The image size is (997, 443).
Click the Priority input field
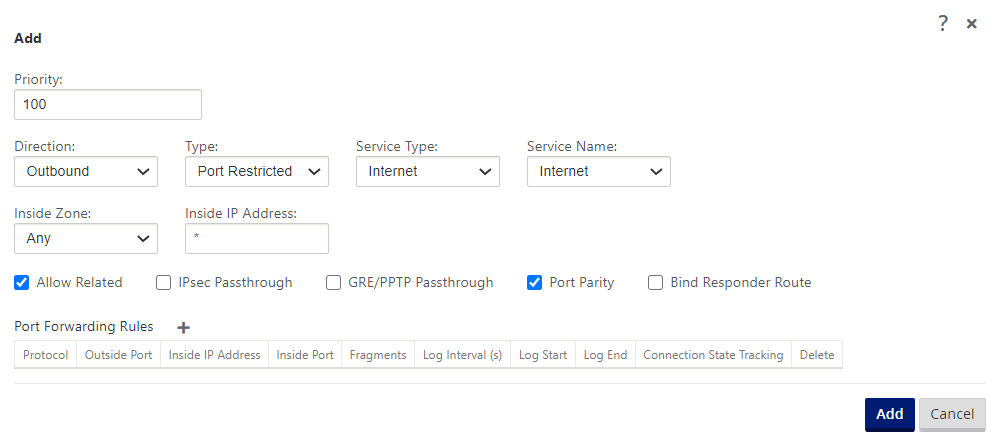(x=108, y=104)
